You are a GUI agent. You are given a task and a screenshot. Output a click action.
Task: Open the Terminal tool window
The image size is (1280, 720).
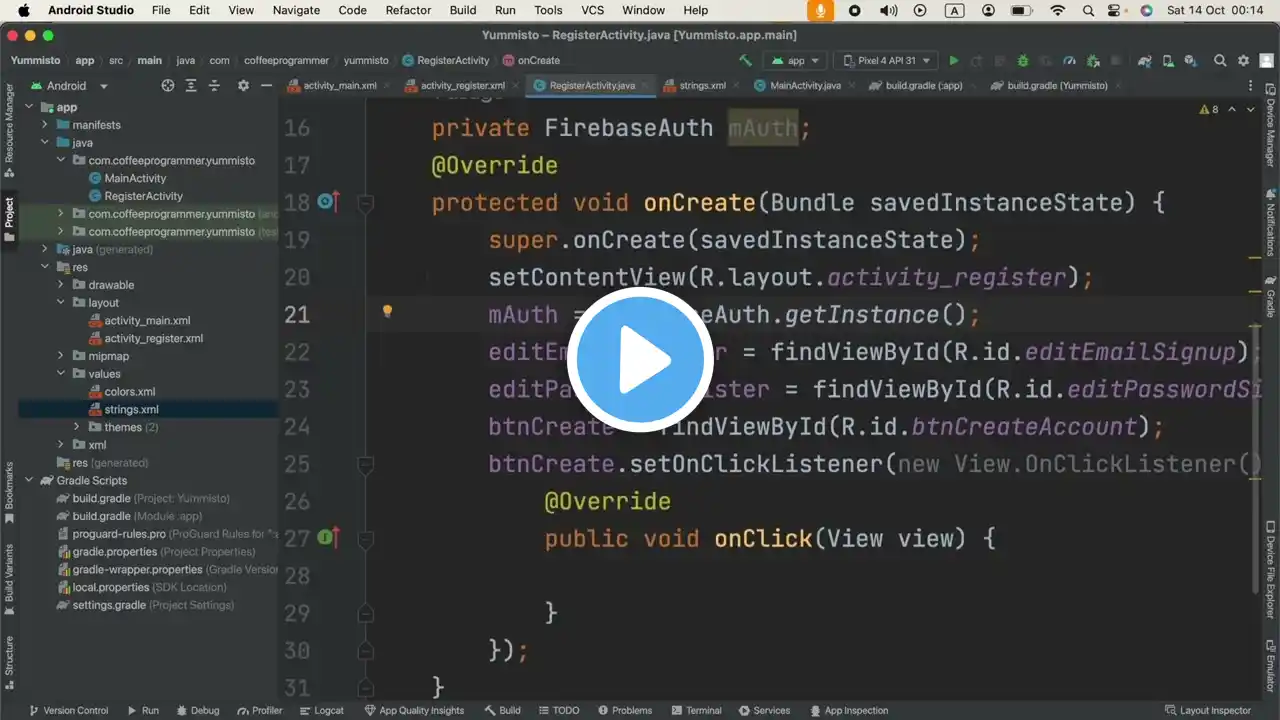click(696, 711)
